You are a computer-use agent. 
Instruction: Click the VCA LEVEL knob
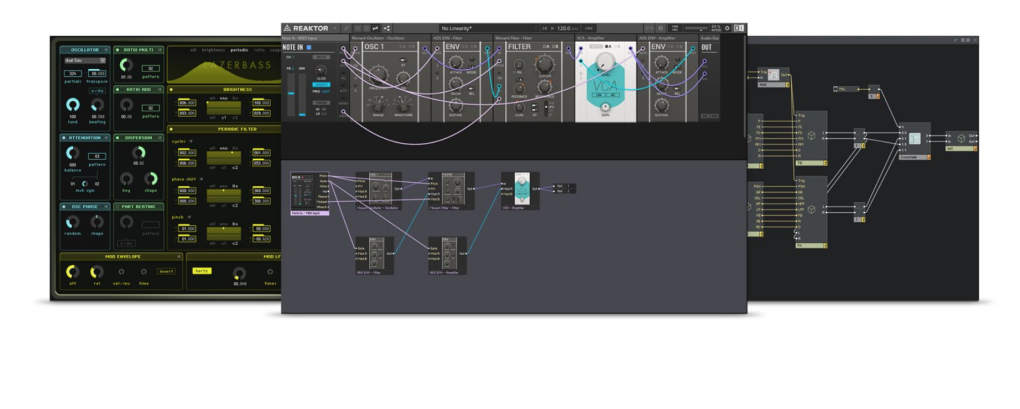(606, 62)
